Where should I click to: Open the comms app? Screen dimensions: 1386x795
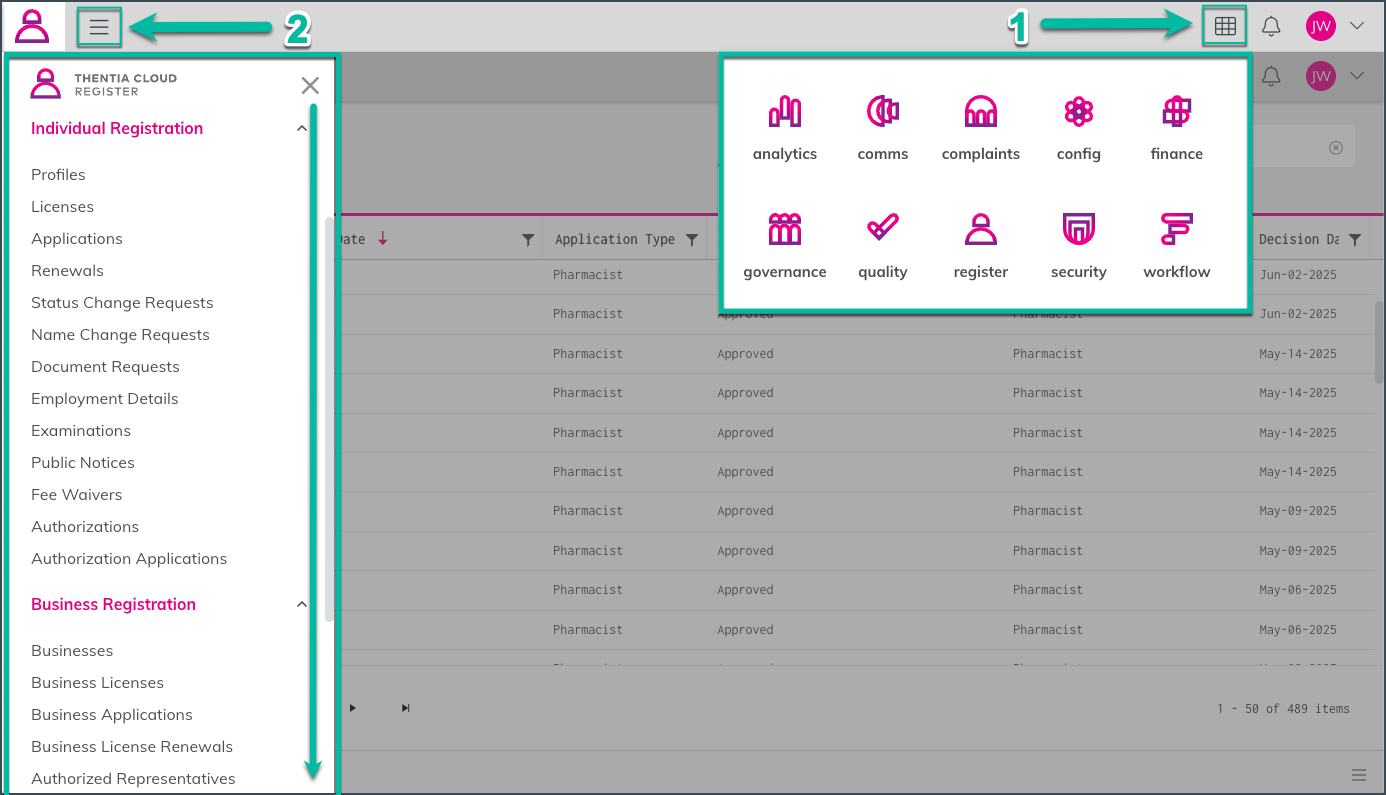[x=882, y=128]
